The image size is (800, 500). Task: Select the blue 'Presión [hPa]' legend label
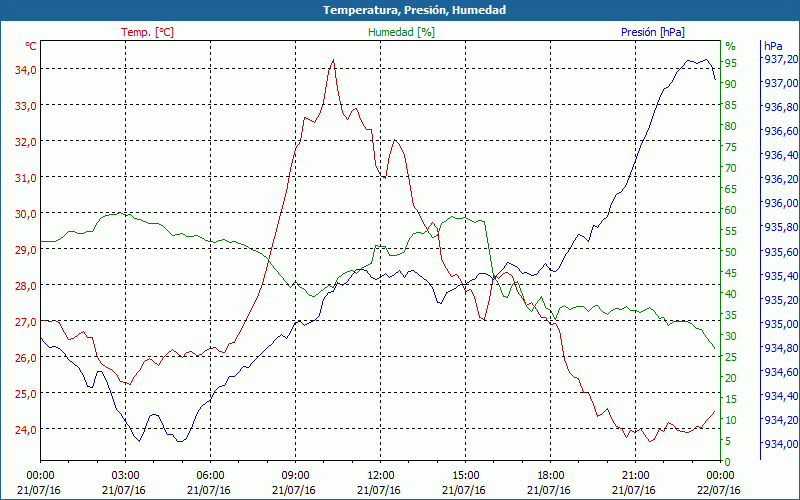(653, 32)
